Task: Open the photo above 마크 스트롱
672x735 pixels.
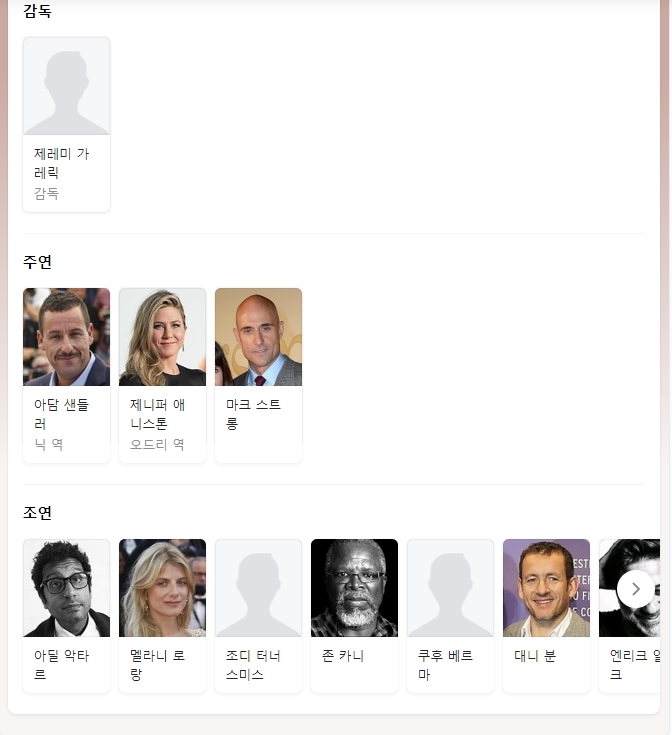Action: click(258, 337)
